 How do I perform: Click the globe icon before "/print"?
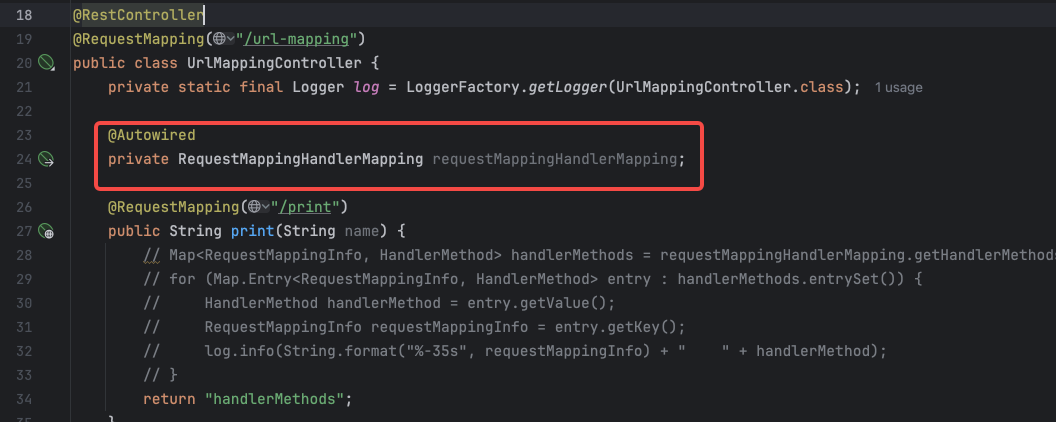point(254,207)
